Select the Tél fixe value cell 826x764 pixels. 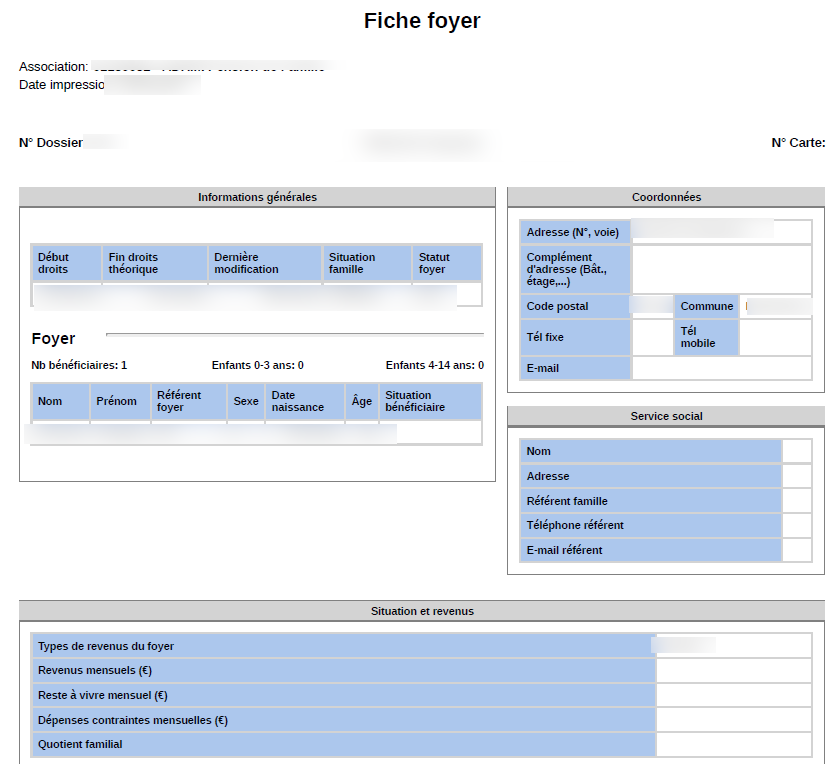[x=652, y=338]
